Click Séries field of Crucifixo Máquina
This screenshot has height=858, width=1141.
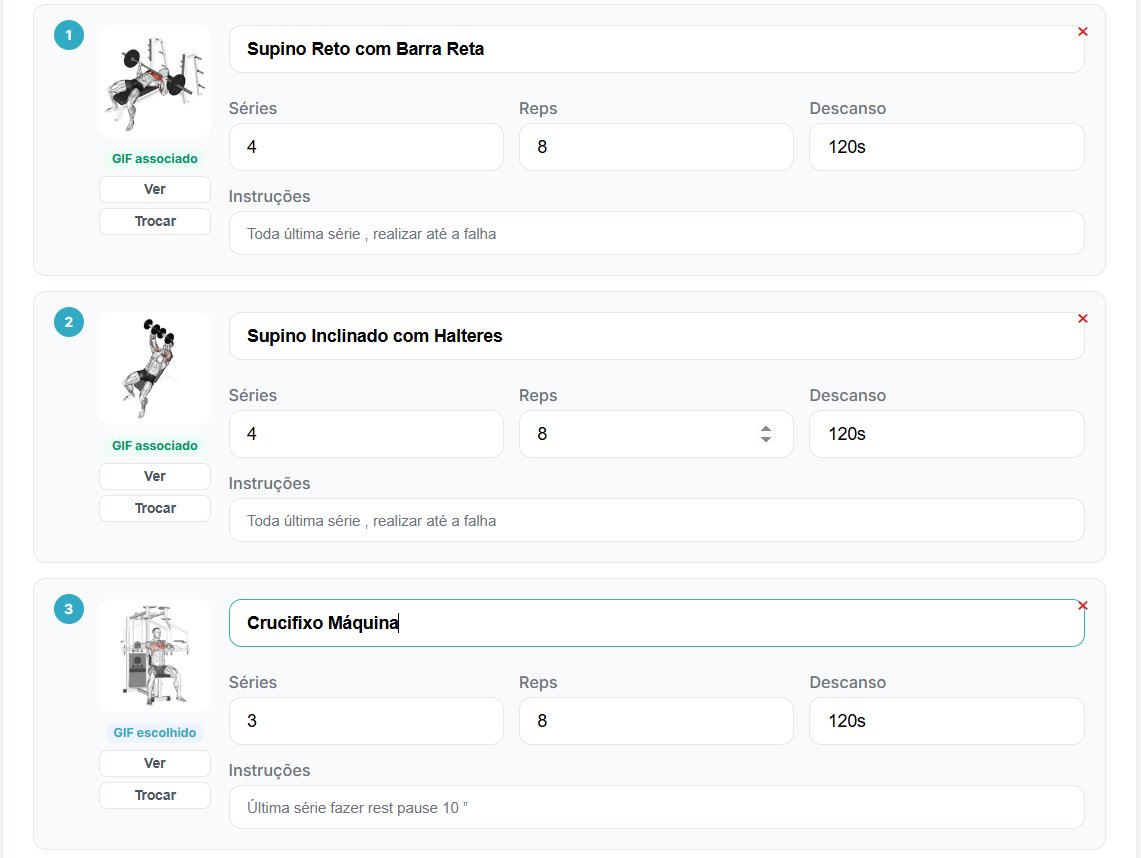click(366, 720)
